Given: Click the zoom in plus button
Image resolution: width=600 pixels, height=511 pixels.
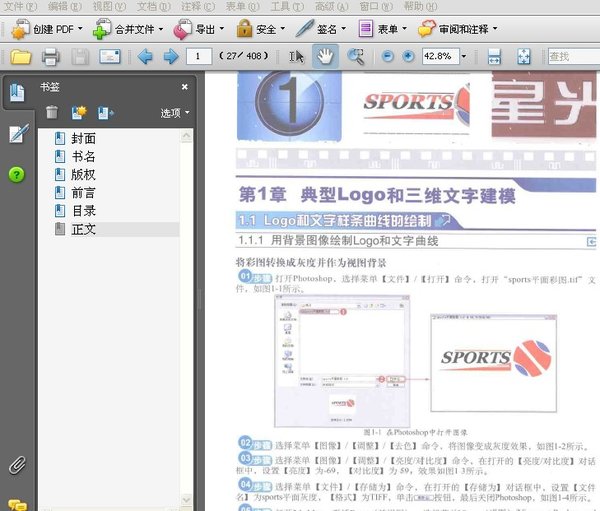Looking at the screenshot, I should click(x=408, y=57).
